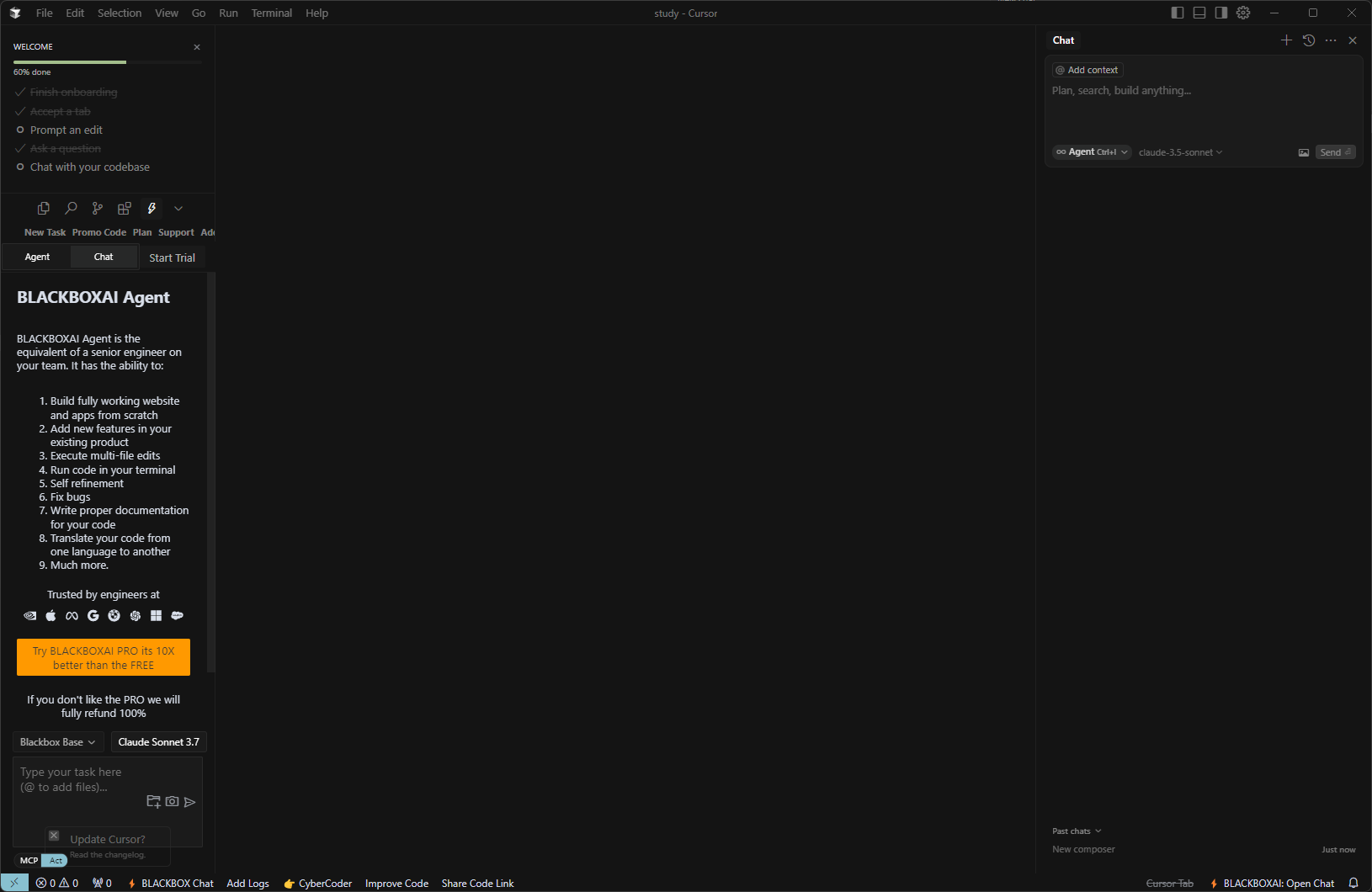
Task: Open CyberCoder from status bar
Action: pyautogui.click(x=318, y=883)
